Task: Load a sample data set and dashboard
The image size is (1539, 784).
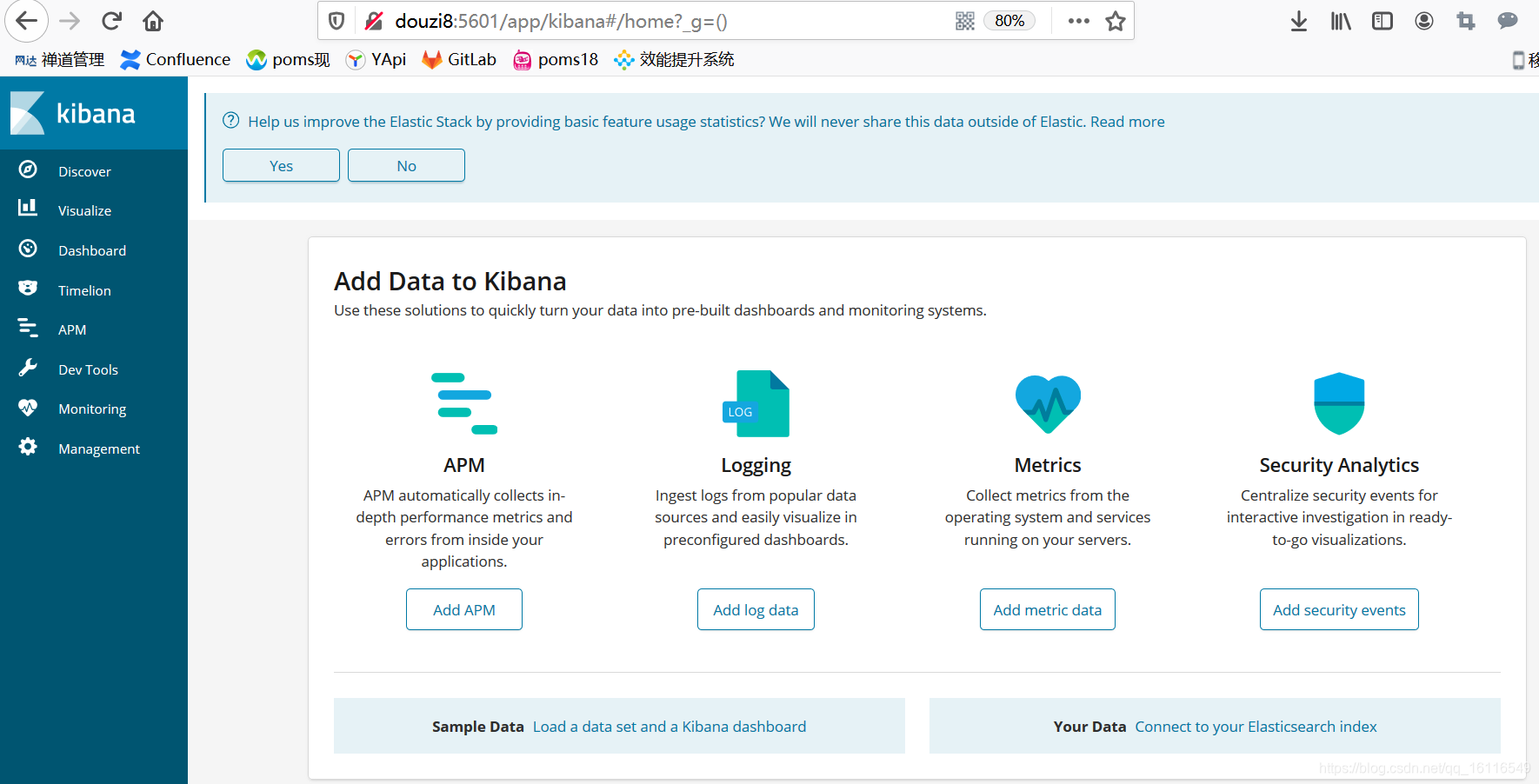Action: (669, 726)
